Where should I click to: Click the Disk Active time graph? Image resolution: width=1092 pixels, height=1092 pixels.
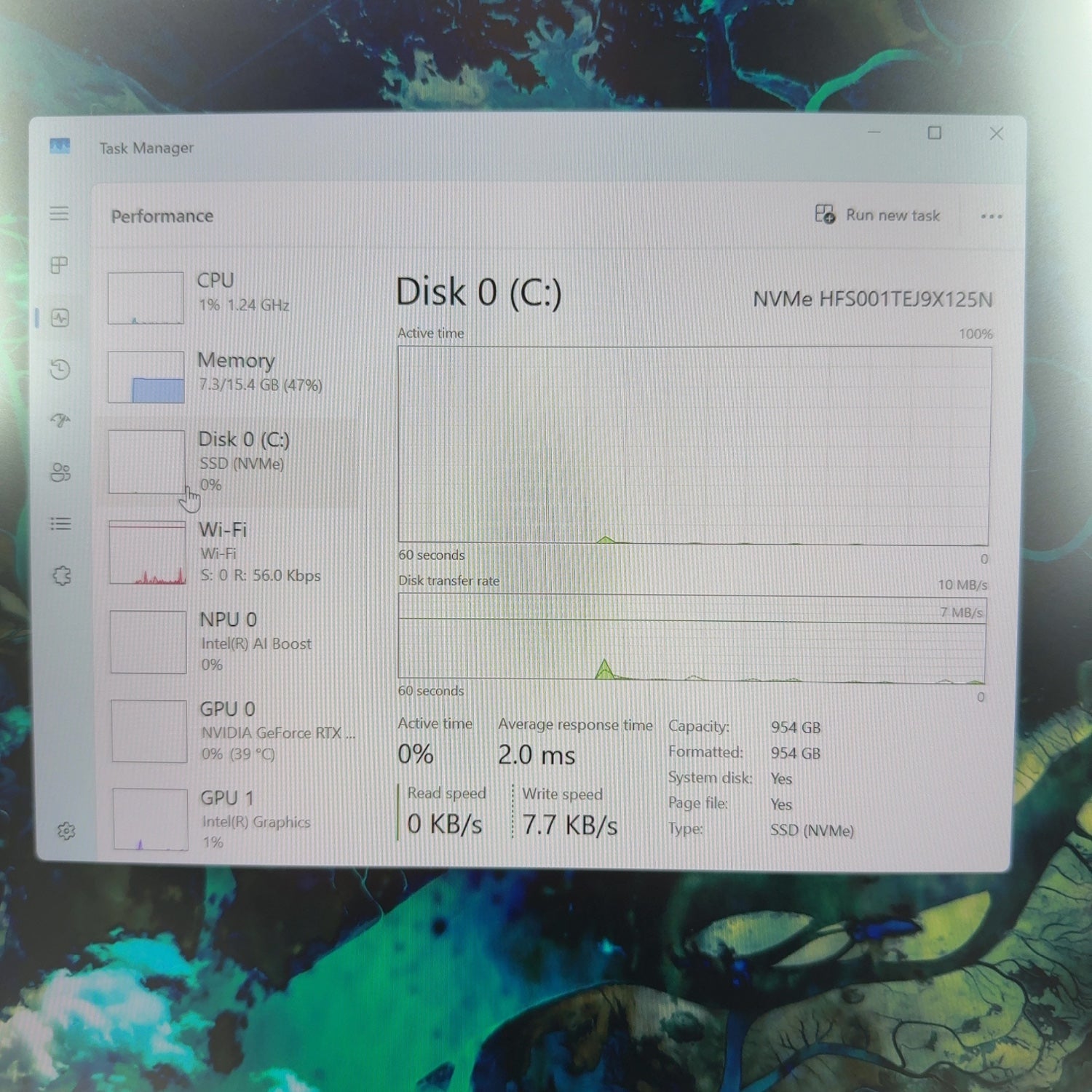[694, 446]
